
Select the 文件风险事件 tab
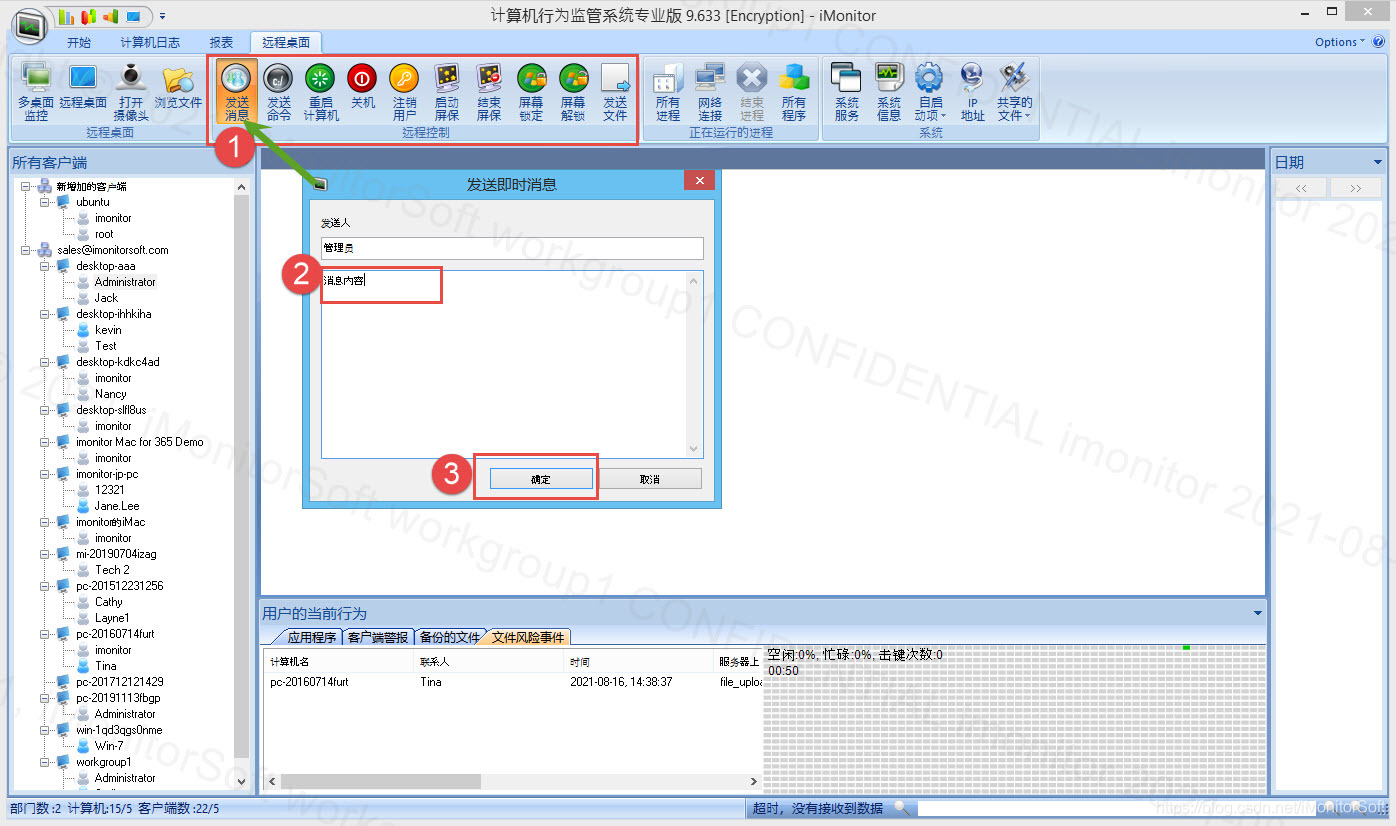(527, 637)
